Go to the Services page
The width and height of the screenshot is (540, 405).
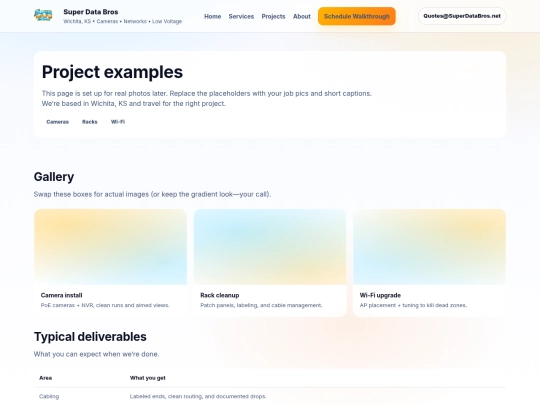[x=241, y=16]
